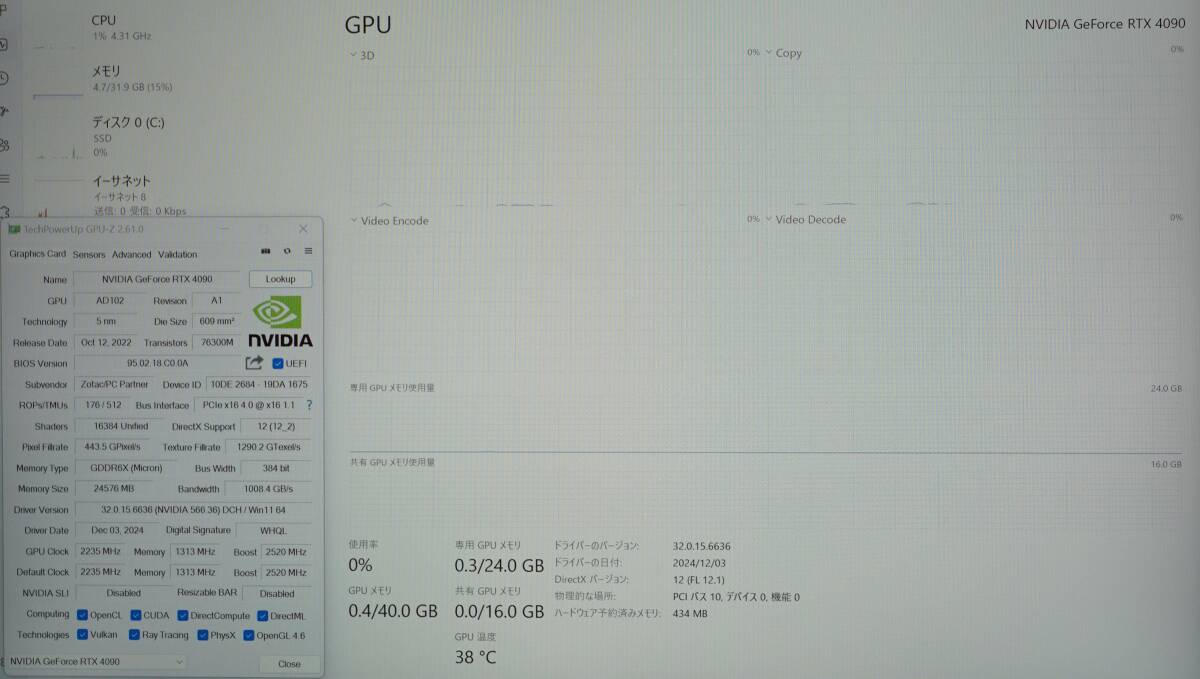Click GPU-Z title bar app icon

pyautogui.click(x=15, y=229)
